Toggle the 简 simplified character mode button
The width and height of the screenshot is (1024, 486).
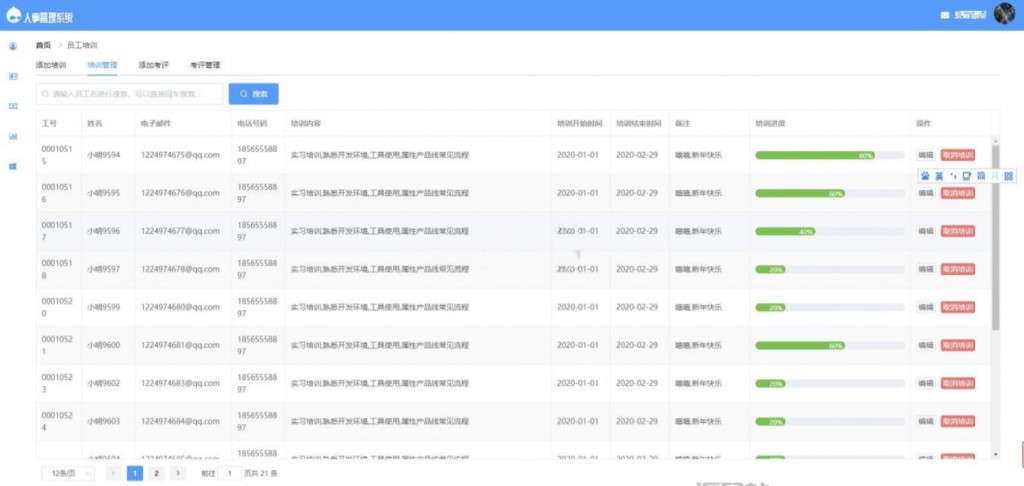(x=981, y=176)
